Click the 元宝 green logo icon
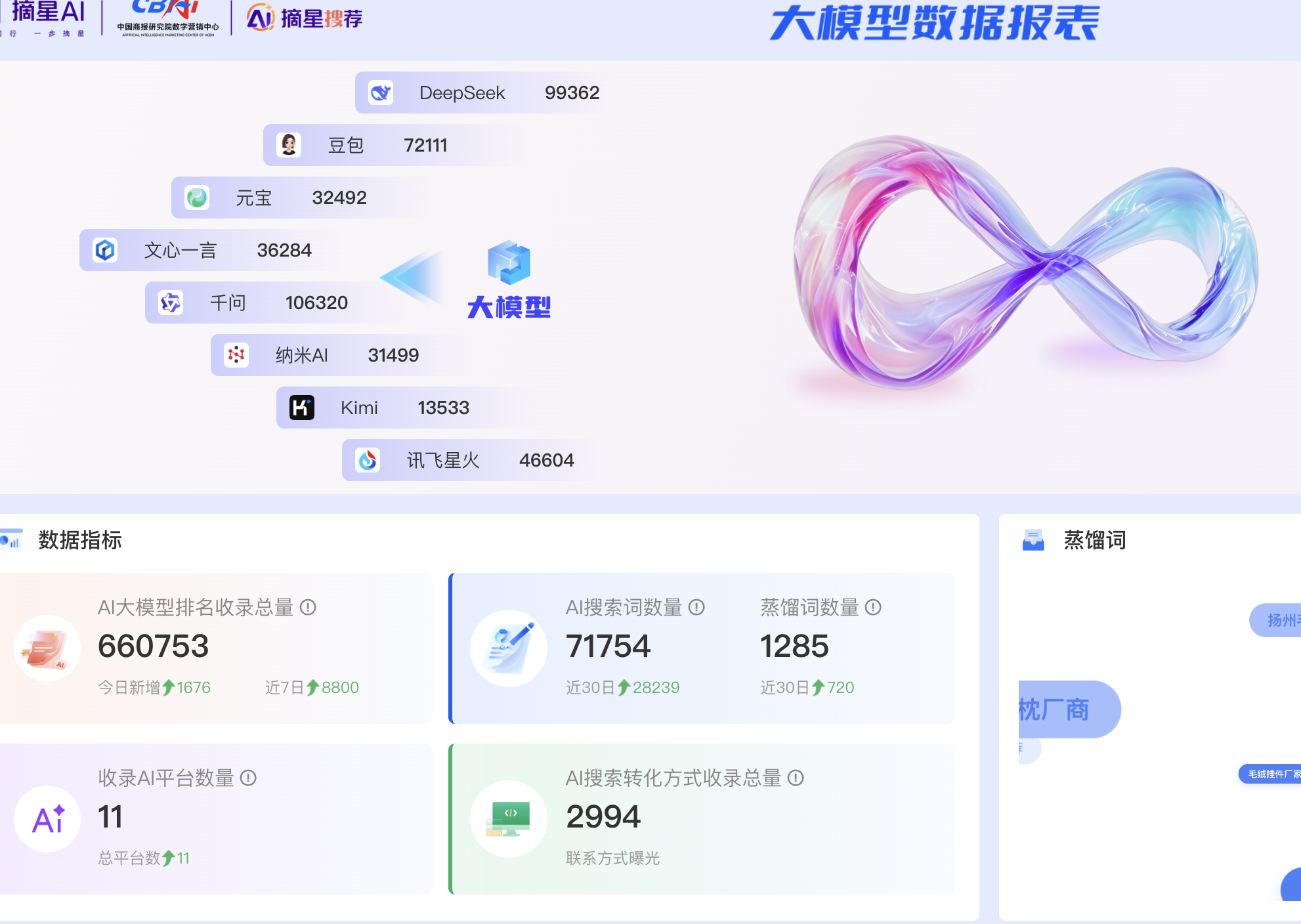 coord(197,198)
